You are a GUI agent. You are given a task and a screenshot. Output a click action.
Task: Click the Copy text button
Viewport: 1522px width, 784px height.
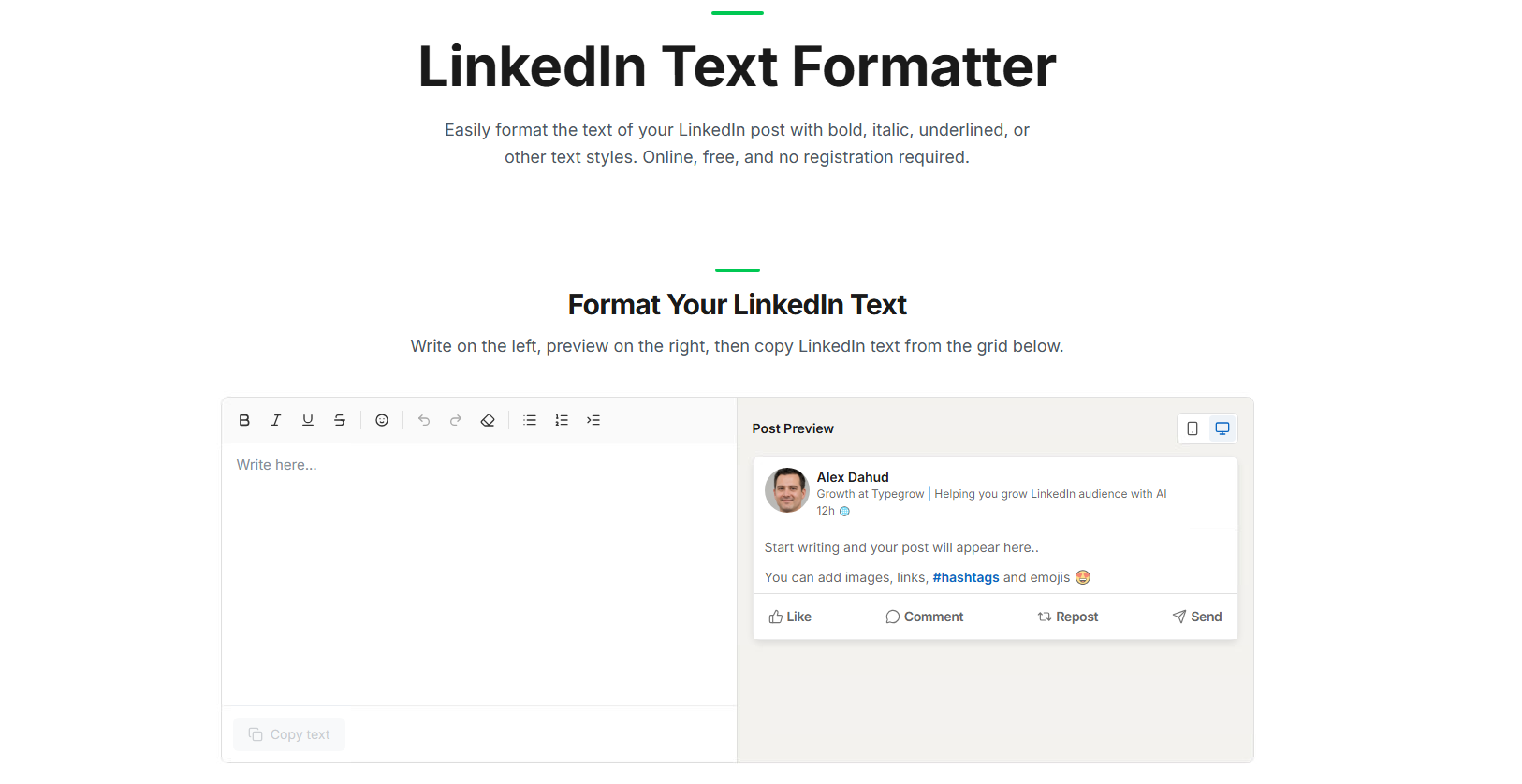click(x=289, y=733)
